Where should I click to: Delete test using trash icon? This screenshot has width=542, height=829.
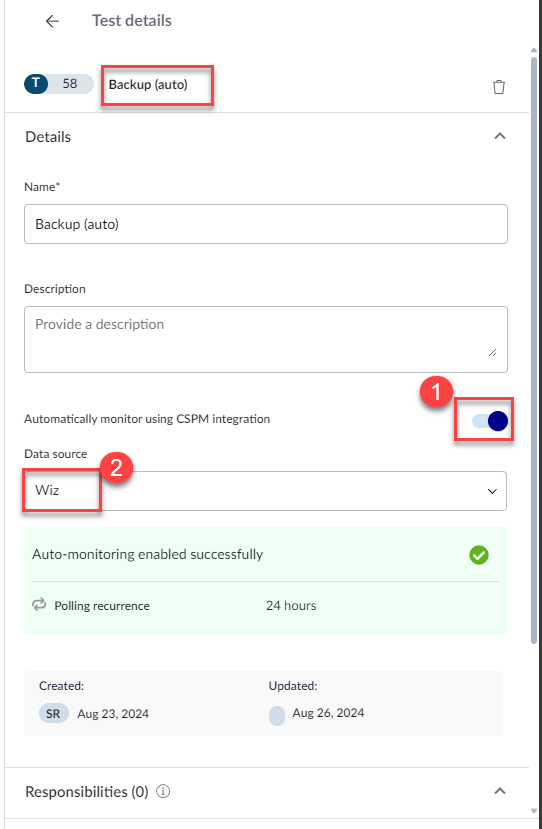(x=499, y=87)
